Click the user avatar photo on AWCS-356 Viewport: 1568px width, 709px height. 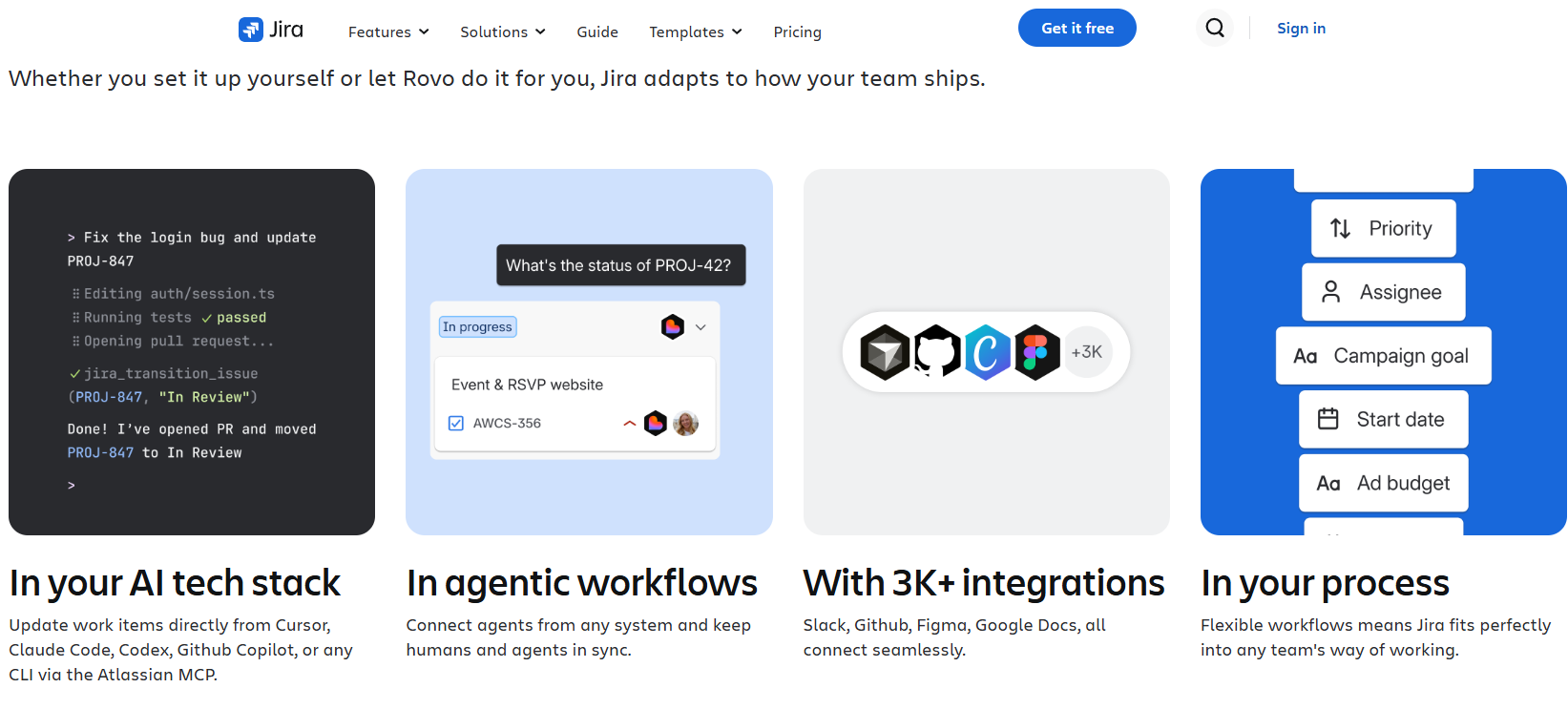click(x=685, y=423)
